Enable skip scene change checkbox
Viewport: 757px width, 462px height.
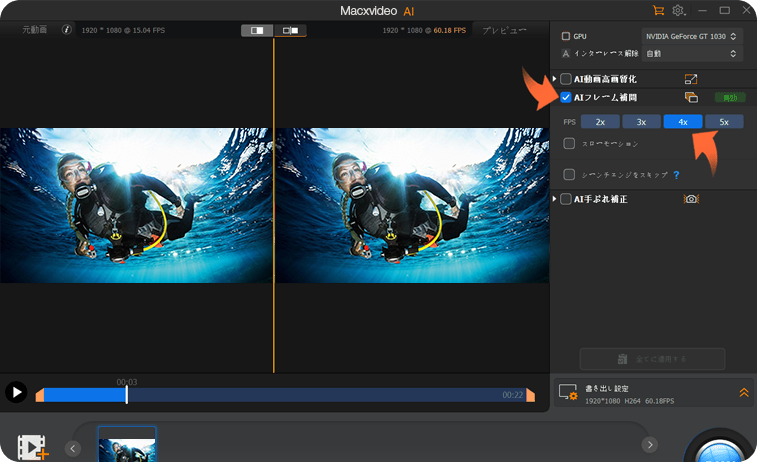(x=569, y=174)
